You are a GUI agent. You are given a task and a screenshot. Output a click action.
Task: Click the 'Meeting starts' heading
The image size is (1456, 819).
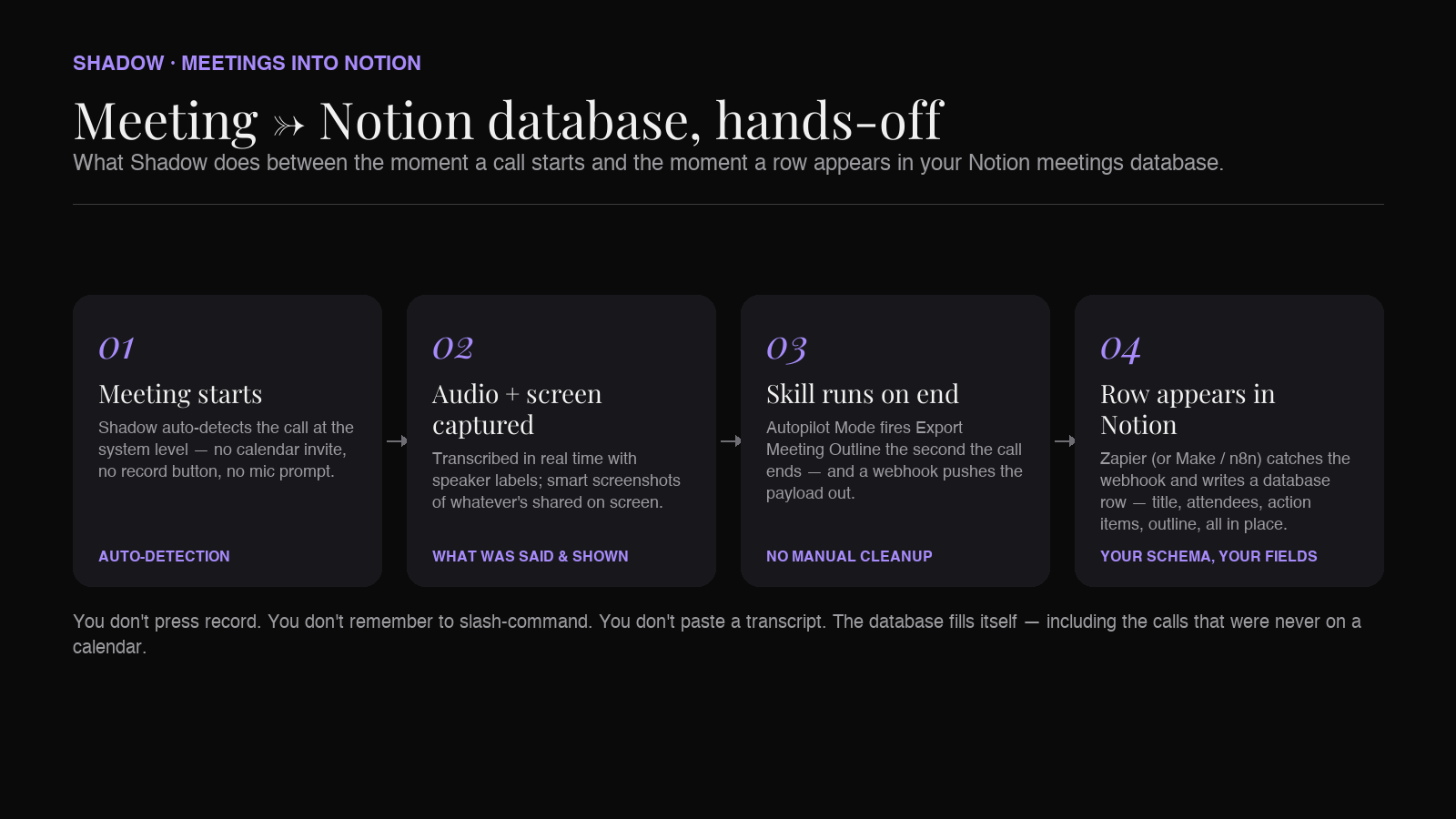coord(180,394)
